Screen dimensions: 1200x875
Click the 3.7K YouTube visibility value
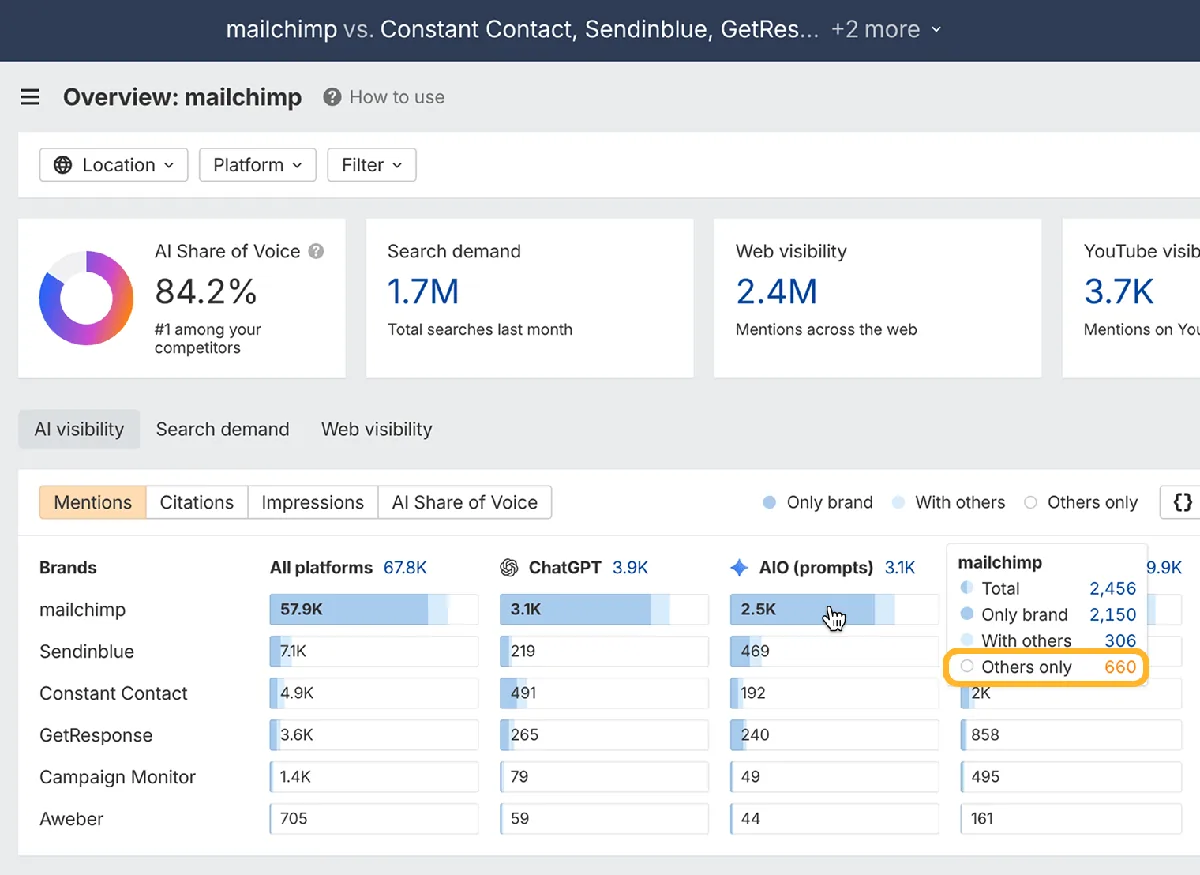[1119, 291]
